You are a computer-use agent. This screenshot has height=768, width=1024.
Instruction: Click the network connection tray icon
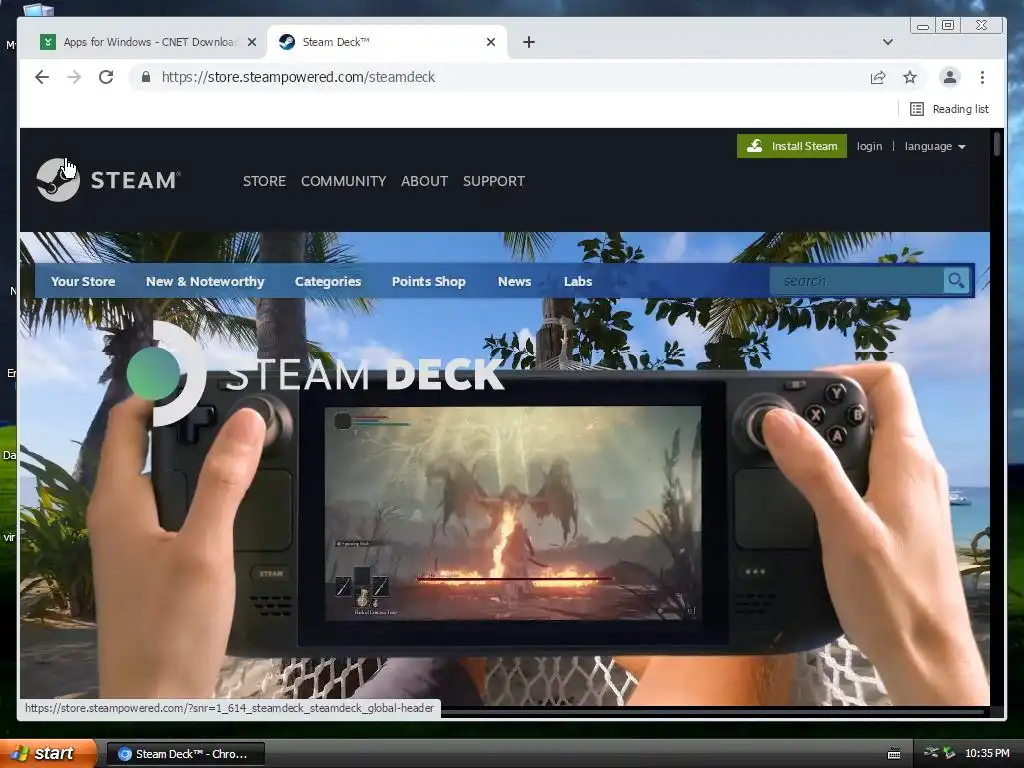[931, 753]
